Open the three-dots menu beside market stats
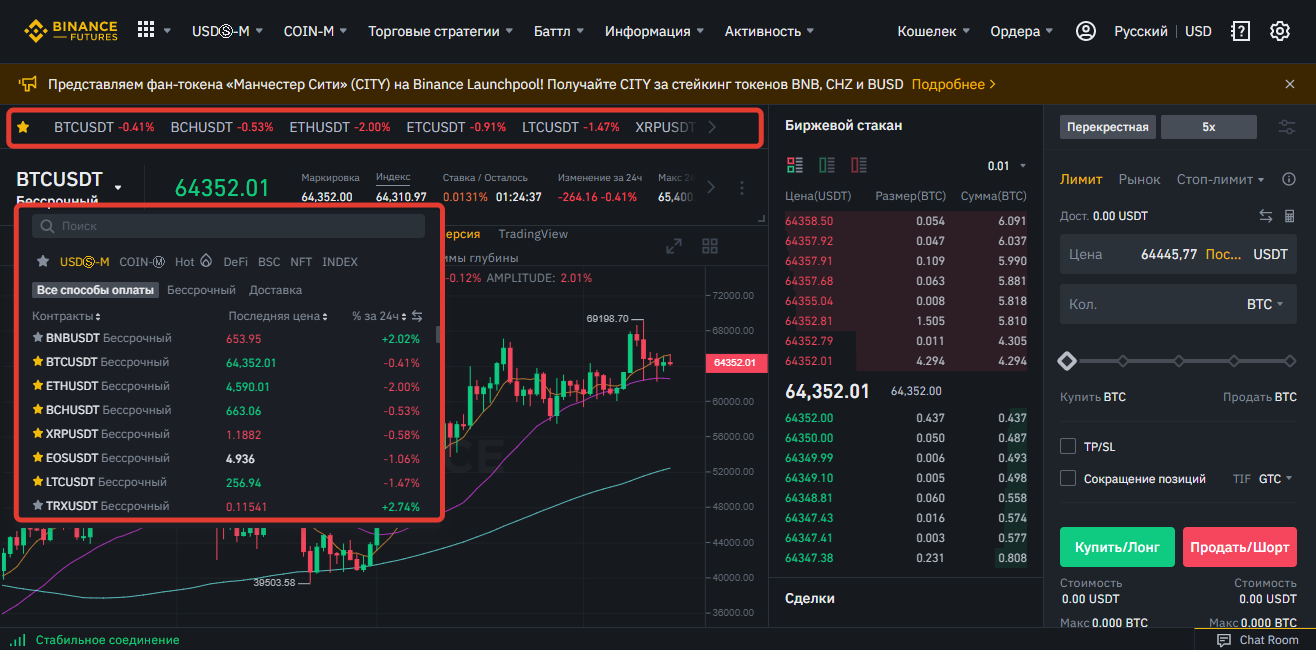 (742, 187)
